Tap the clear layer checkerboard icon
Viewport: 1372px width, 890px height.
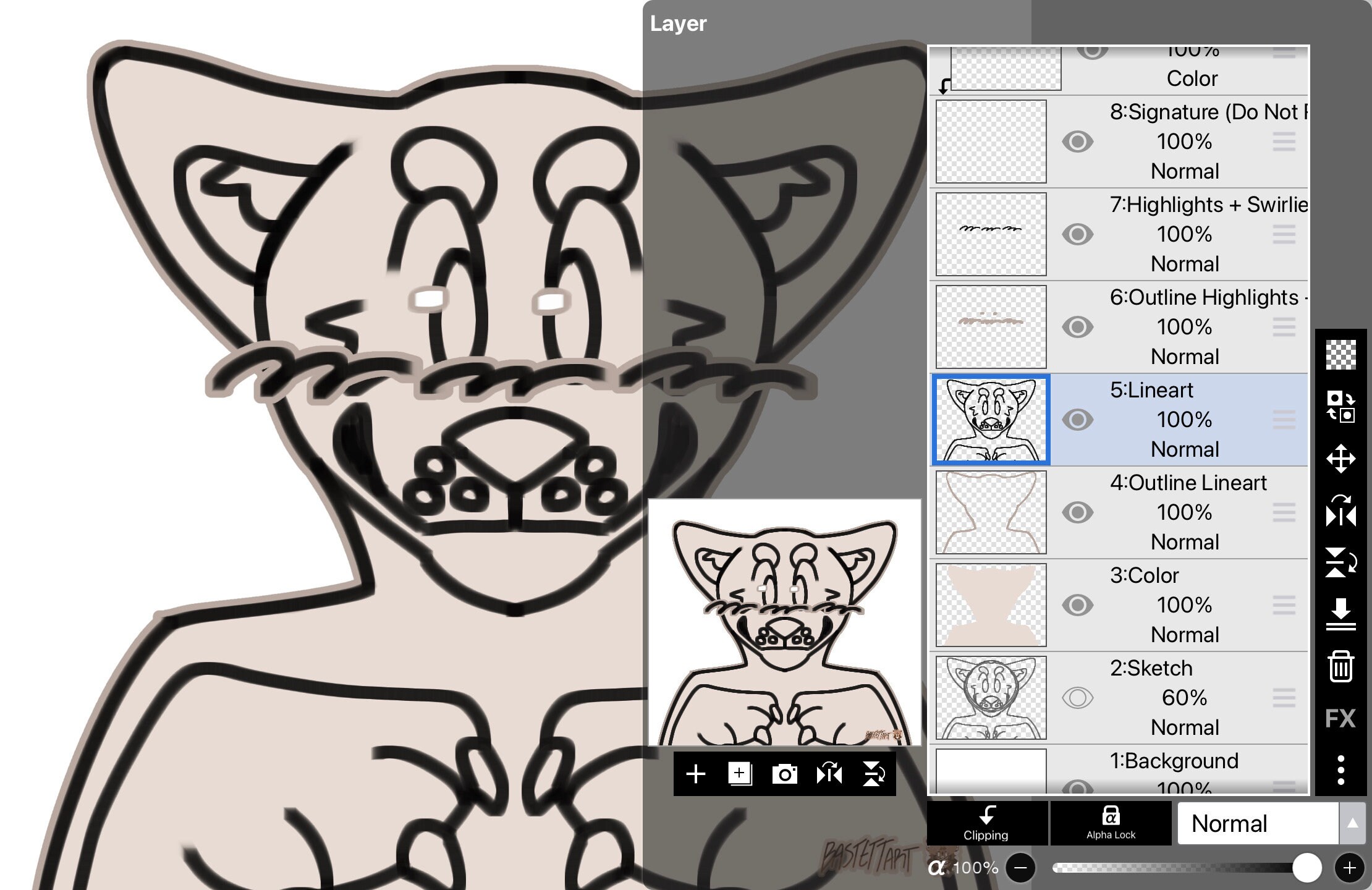(x=1340, y=355)
